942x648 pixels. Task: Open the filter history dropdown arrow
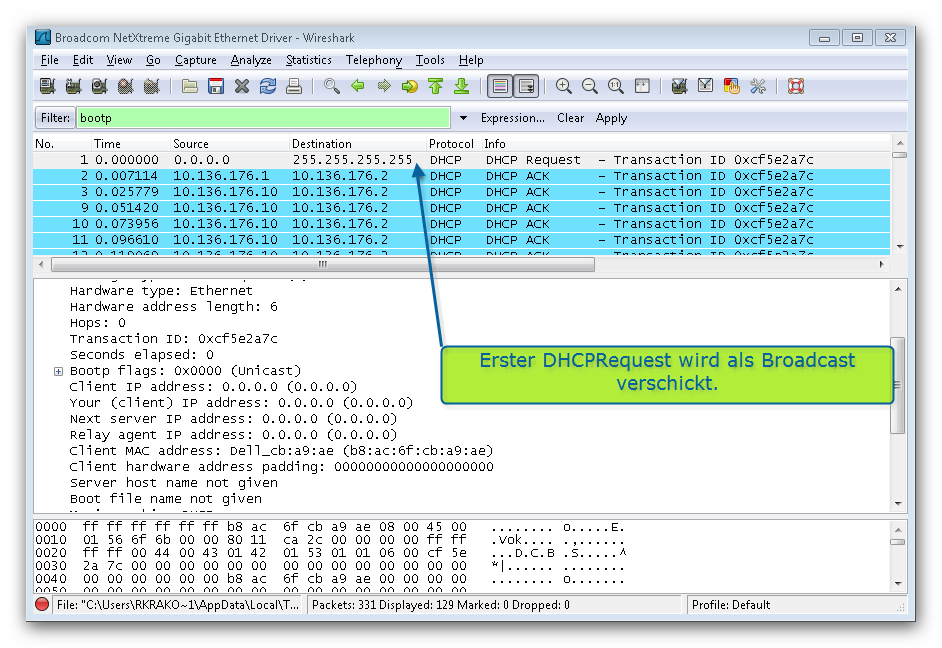pos(463,118)
